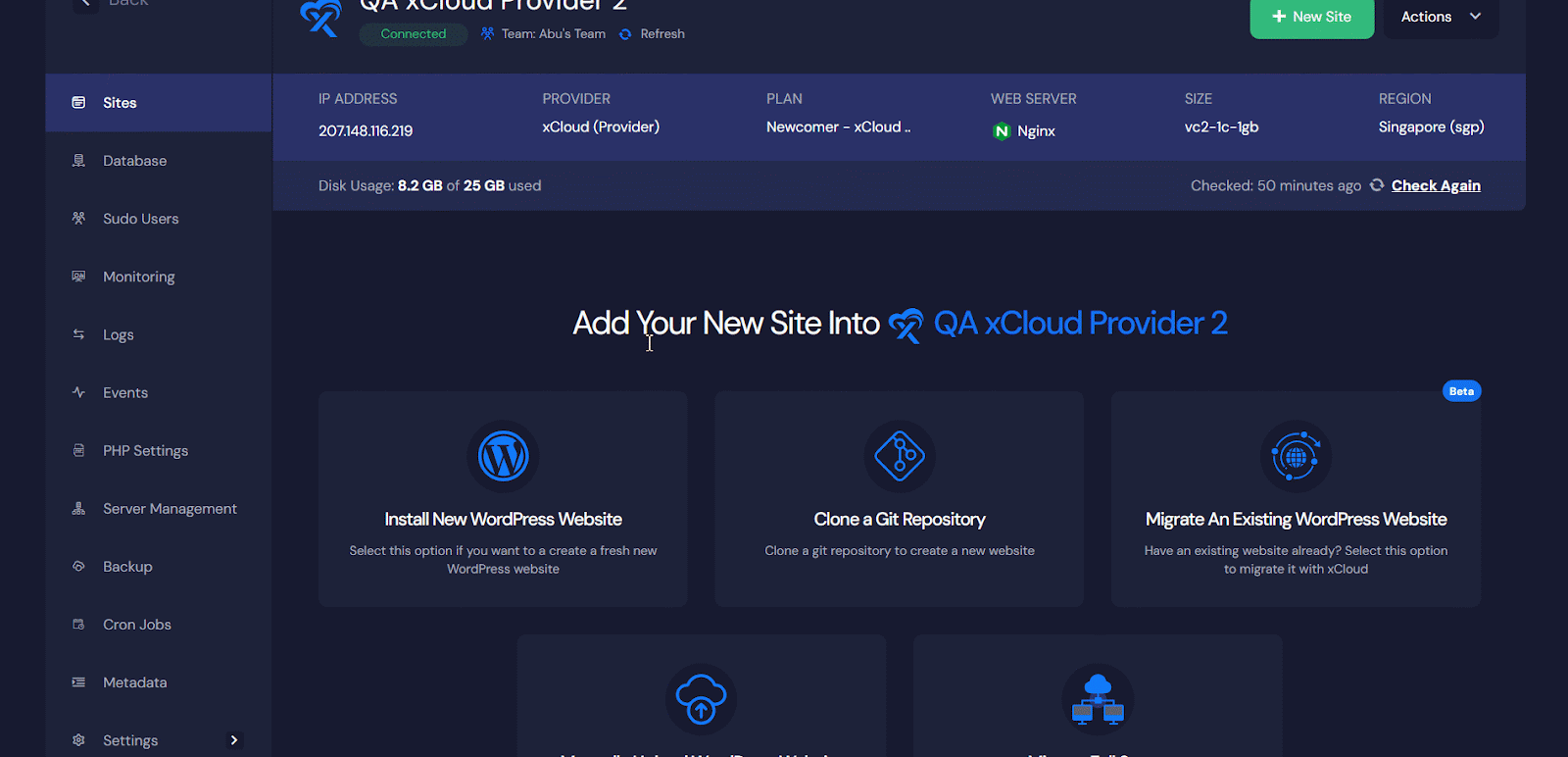Open the Actions dropdown
Image resolution: width=1568 pixels, height=757 pixels.
point(1440,17)
